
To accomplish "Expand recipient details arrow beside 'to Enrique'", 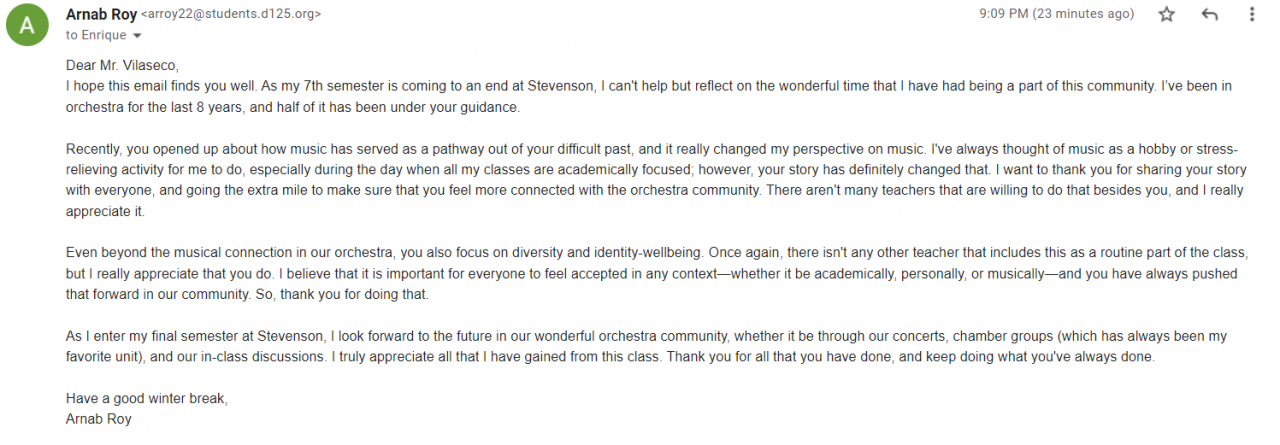I will 137,36.
